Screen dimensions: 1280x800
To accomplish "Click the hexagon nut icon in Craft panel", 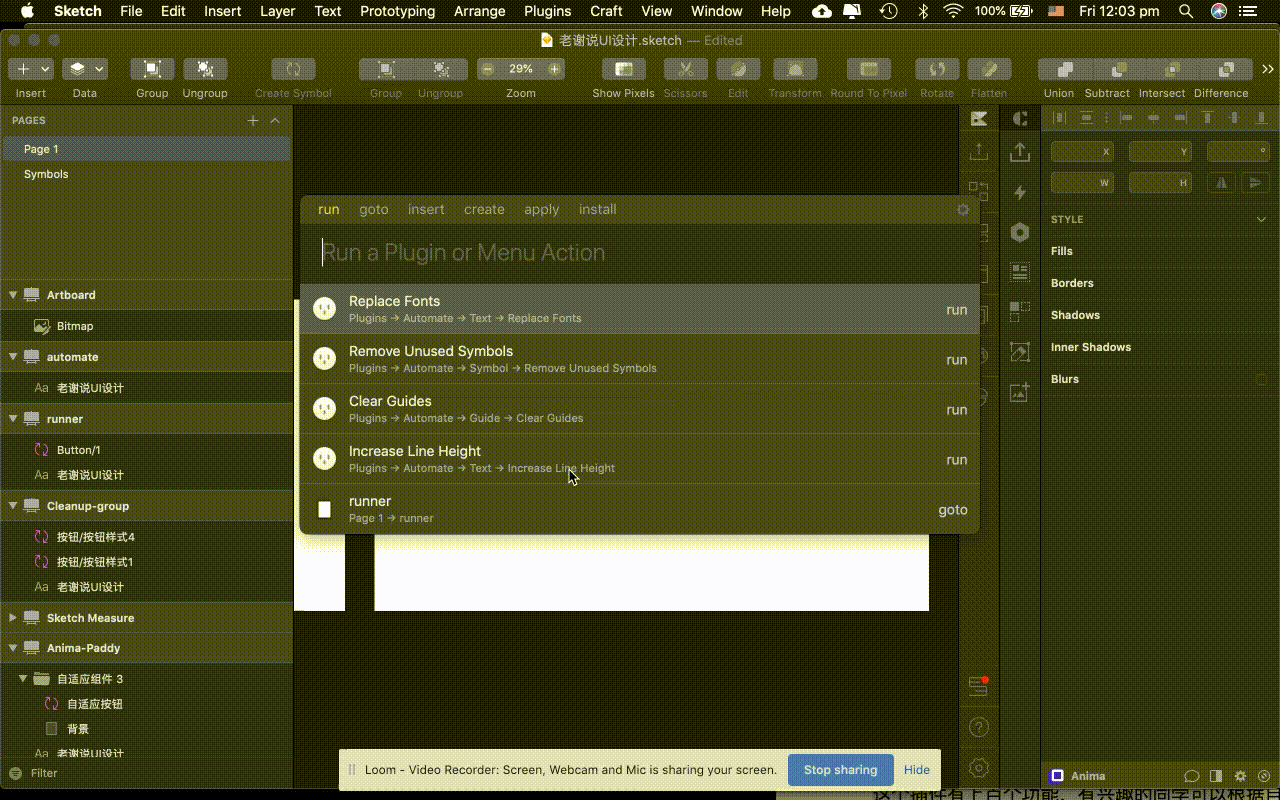I will pyautogui.click(x=1020, y=233).
